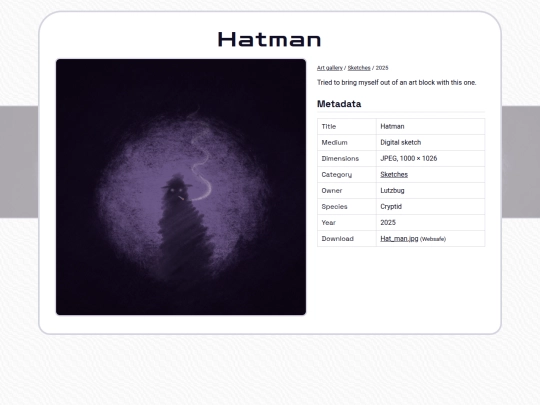Open the Hatman artwork image

(181, 187)
